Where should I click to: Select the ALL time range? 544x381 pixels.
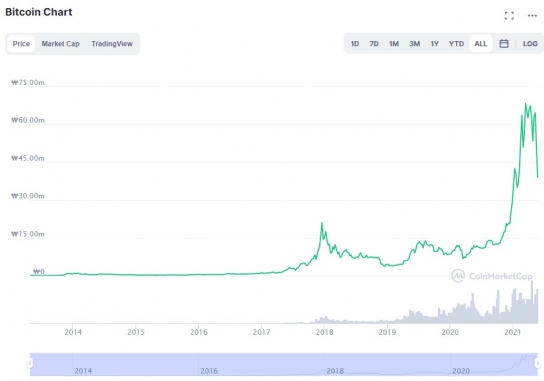[x=481, y=44]
